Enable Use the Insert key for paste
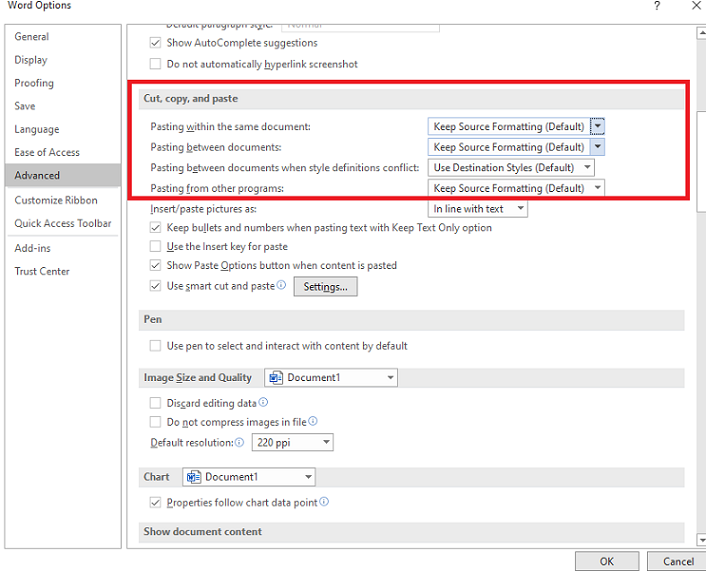The height and width of the screenshot is (572, 706). (x=155, y=246)
